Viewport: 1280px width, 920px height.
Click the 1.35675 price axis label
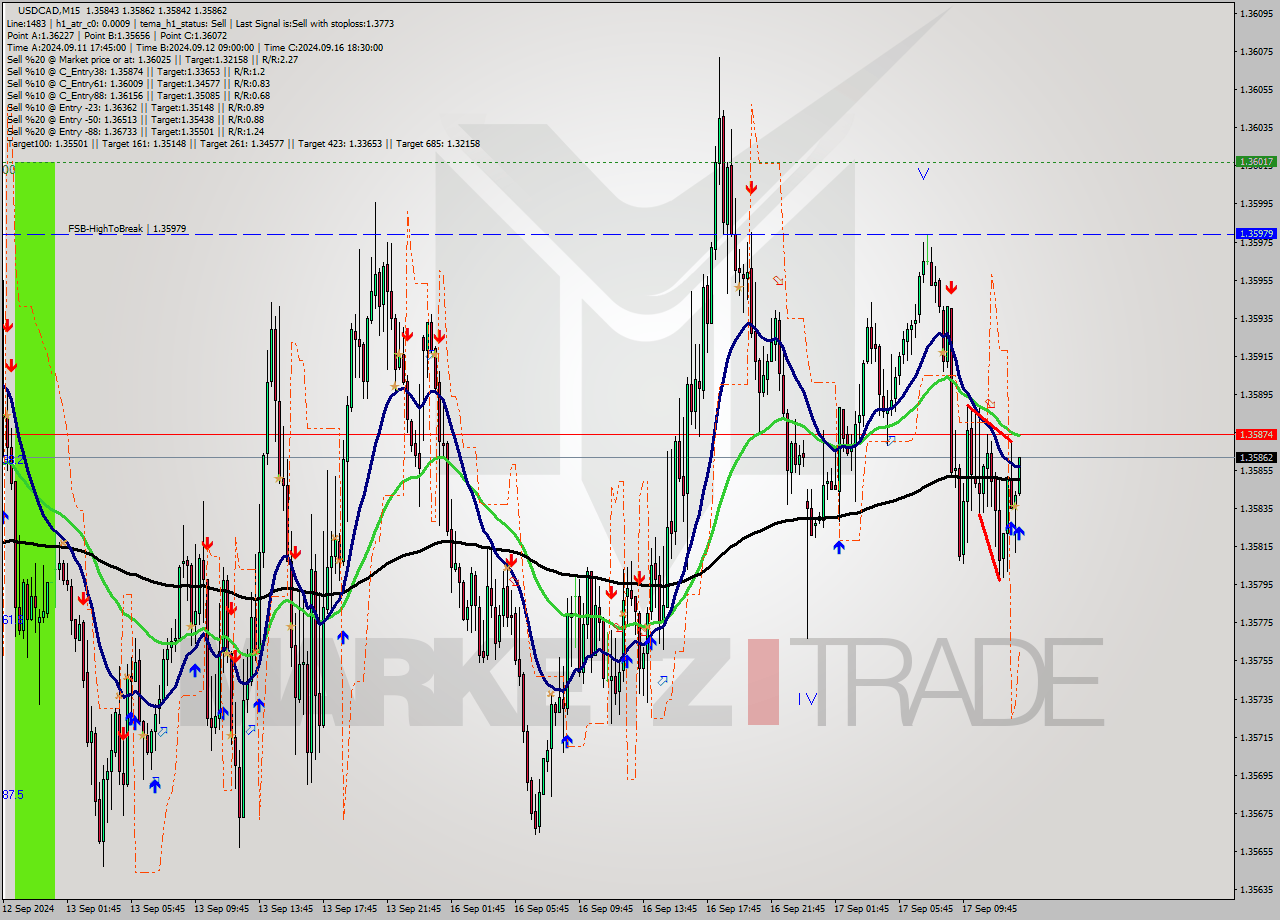pyautogui.click(x=1256, y=813)
